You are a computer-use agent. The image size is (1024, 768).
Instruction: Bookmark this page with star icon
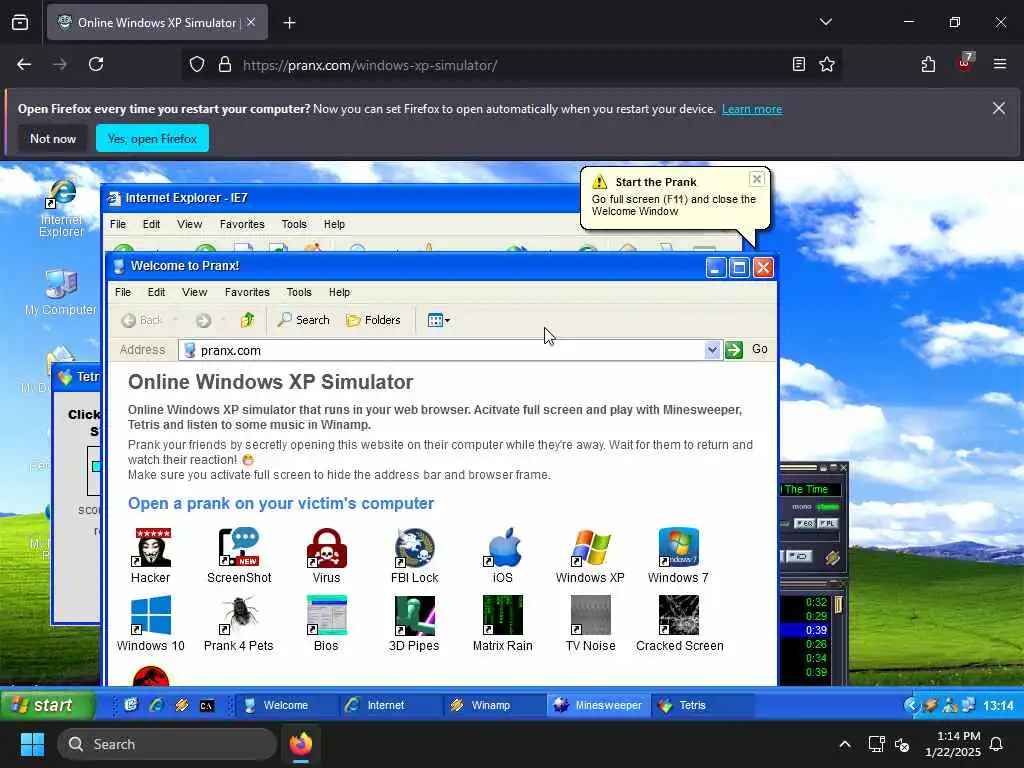point(827,64)
